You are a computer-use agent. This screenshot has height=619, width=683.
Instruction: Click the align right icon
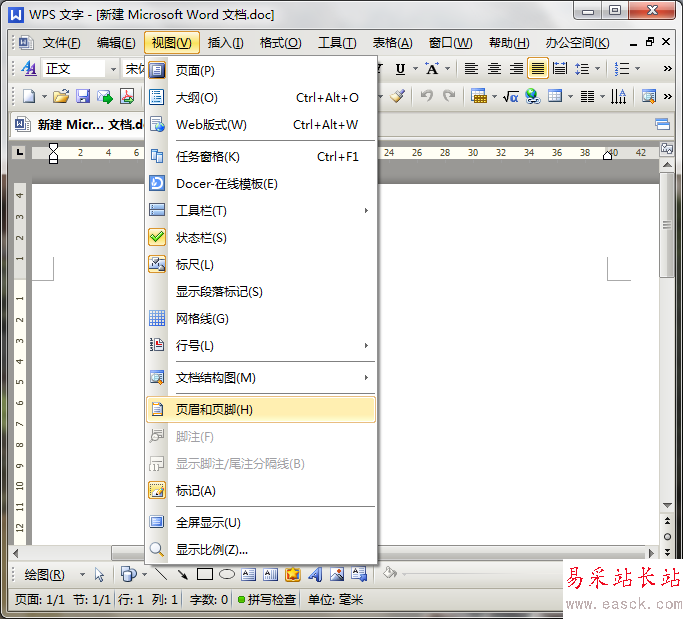tap(516, 68)
